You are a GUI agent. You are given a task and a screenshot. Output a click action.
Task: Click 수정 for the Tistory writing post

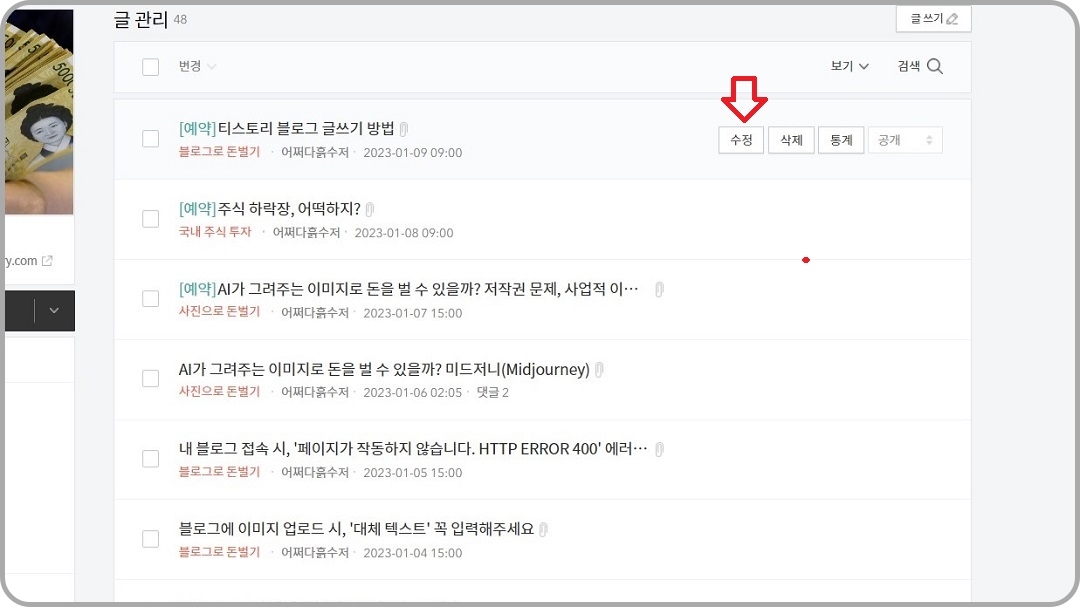point(741,140)
